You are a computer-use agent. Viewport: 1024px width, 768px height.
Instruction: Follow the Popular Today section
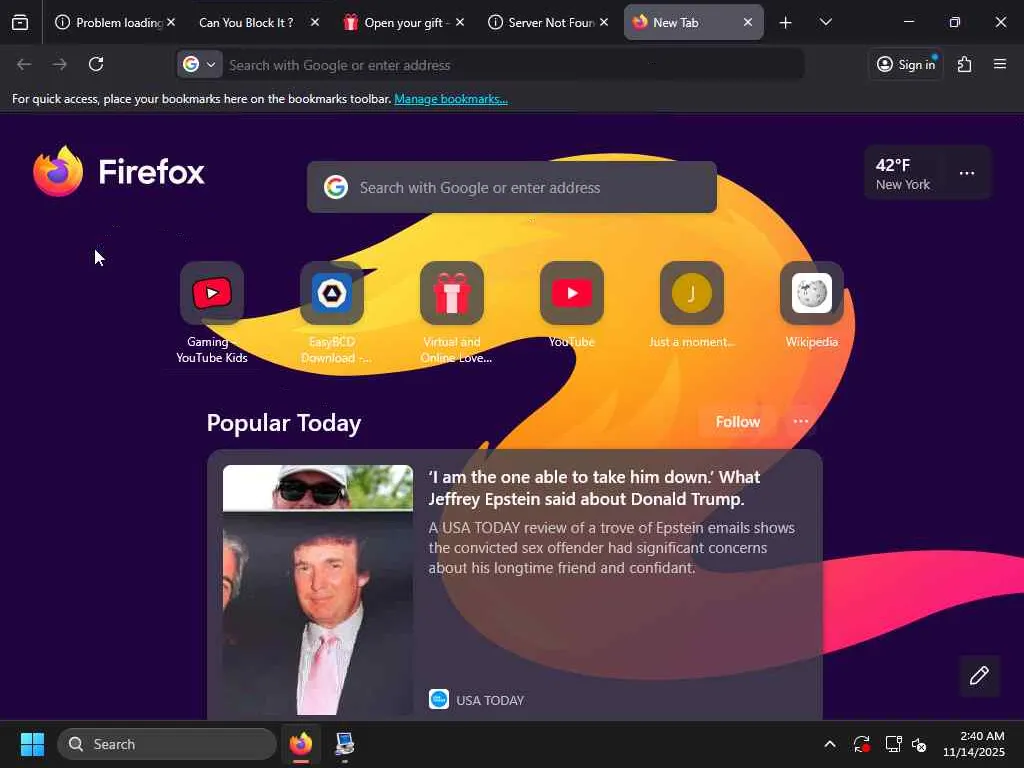[737, 422]
